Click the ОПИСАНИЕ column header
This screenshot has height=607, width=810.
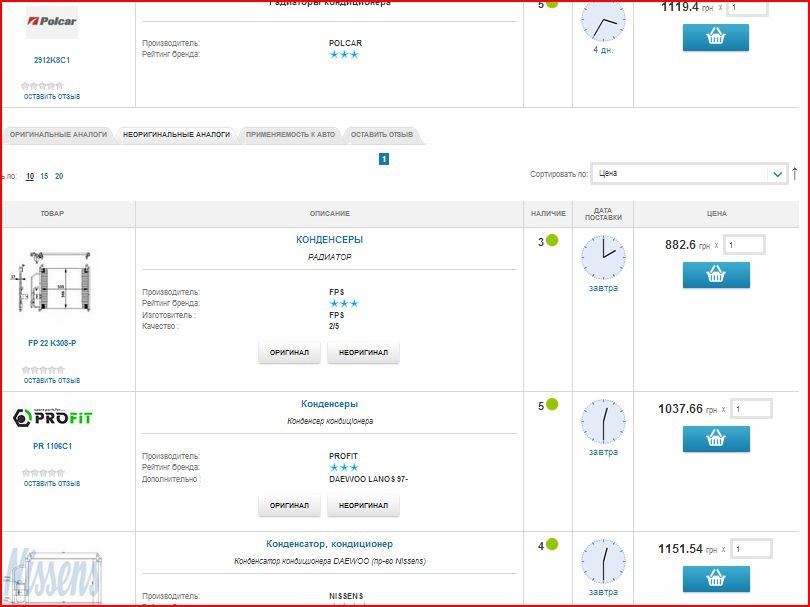point(330,213)
